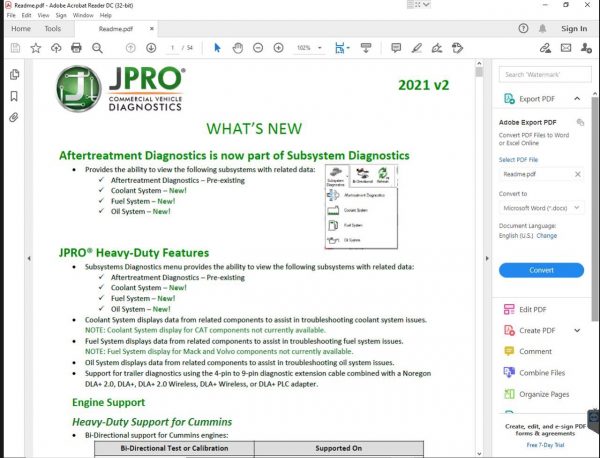Open the Help menu

(x=106, y=15)
